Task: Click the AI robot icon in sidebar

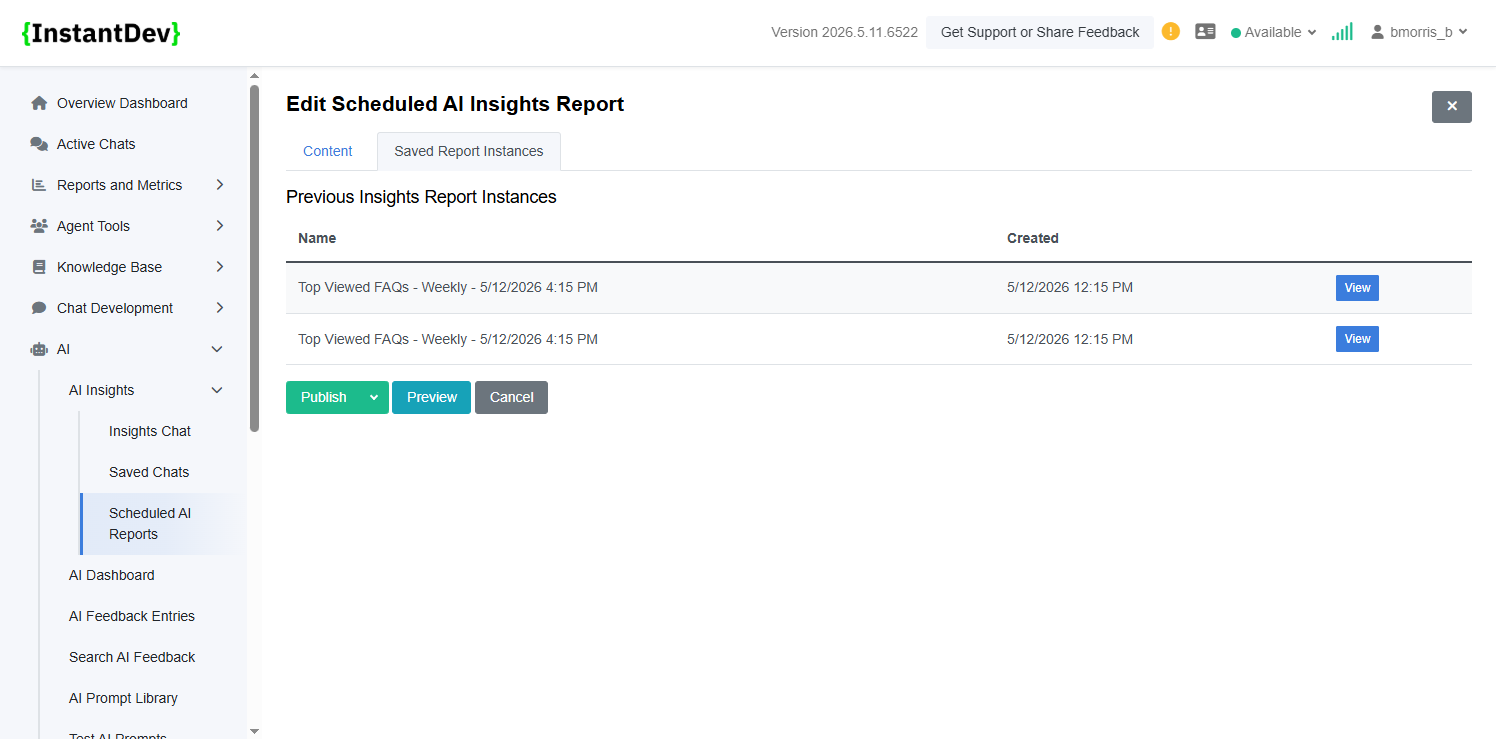Action: tap(39, 349)
